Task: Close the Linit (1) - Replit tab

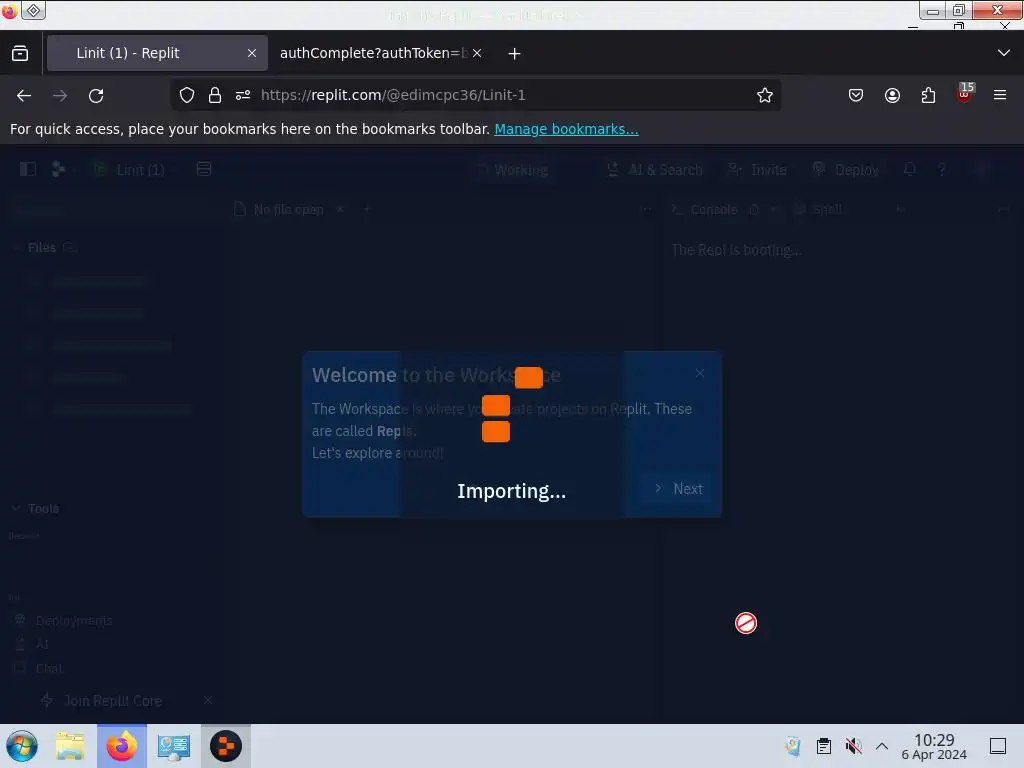Action: click(252, 53)
